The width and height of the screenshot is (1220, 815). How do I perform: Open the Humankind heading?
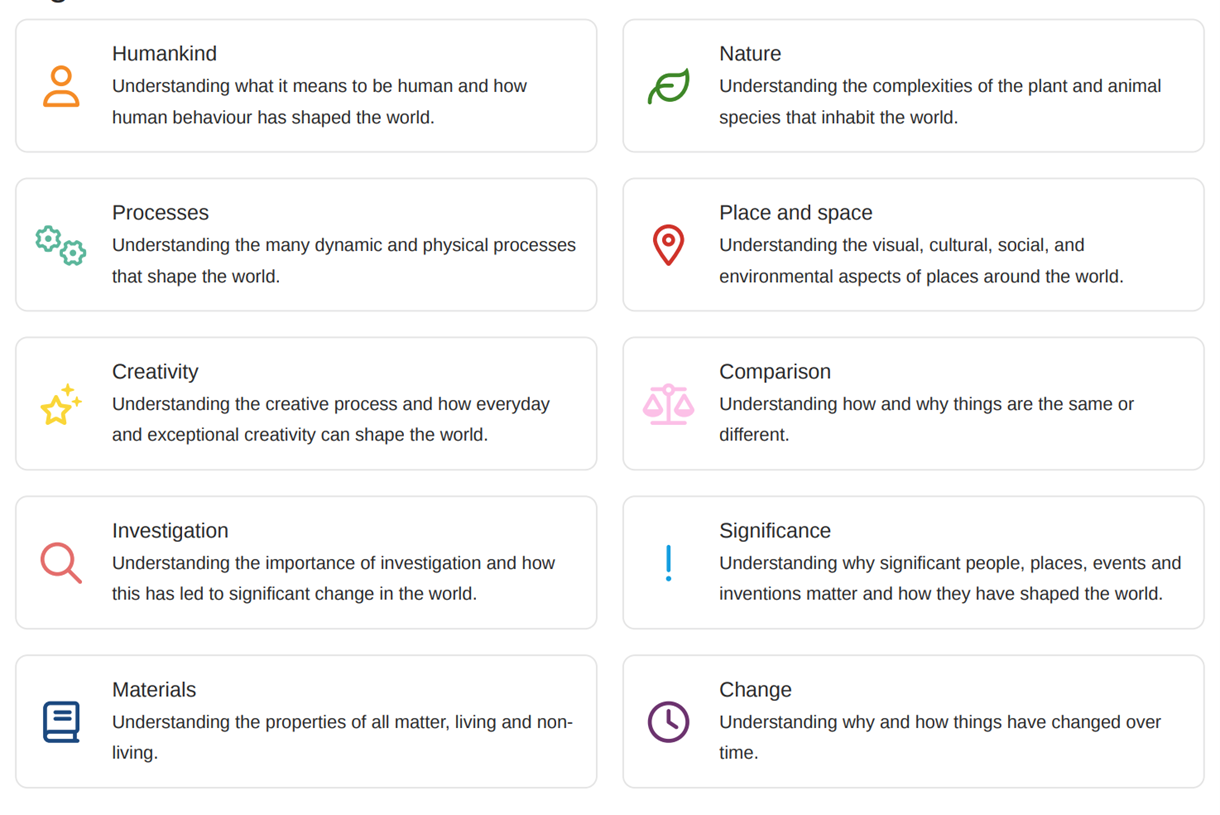(x=164, y=54)
